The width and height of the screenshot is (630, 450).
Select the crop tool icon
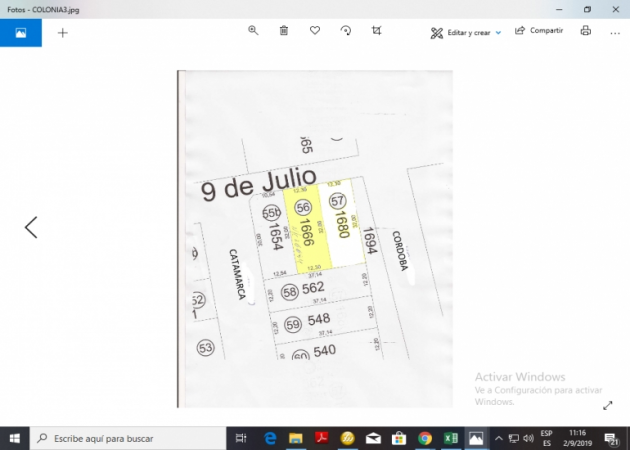click(377, 31)
